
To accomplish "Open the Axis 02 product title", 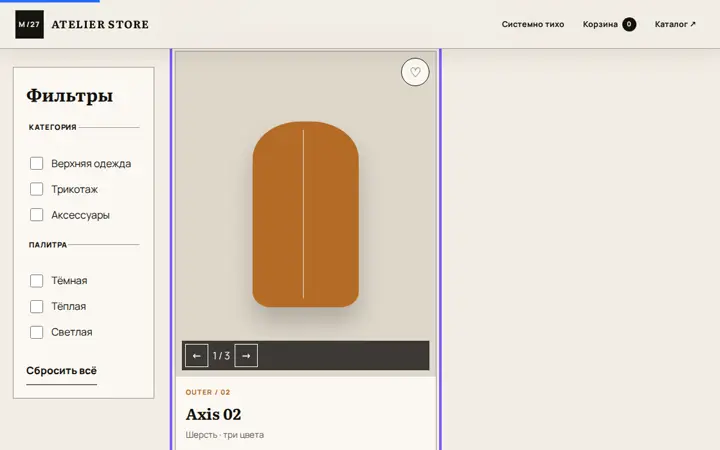I will coord(214,414).
